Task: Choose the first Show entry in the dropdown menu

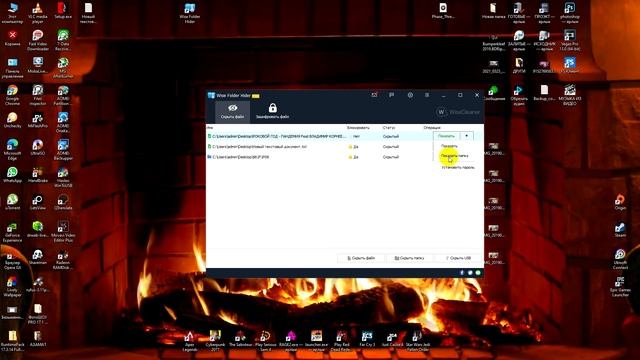Action: (449, 146)
